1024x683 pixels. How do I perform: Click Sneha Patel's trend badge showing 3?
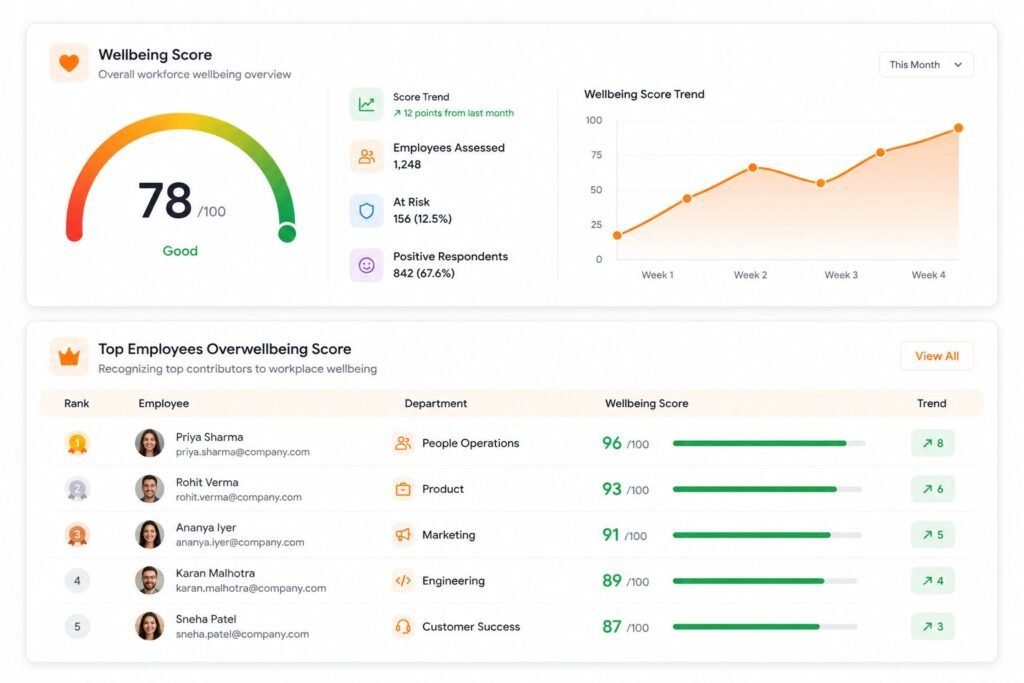point(933,626)
